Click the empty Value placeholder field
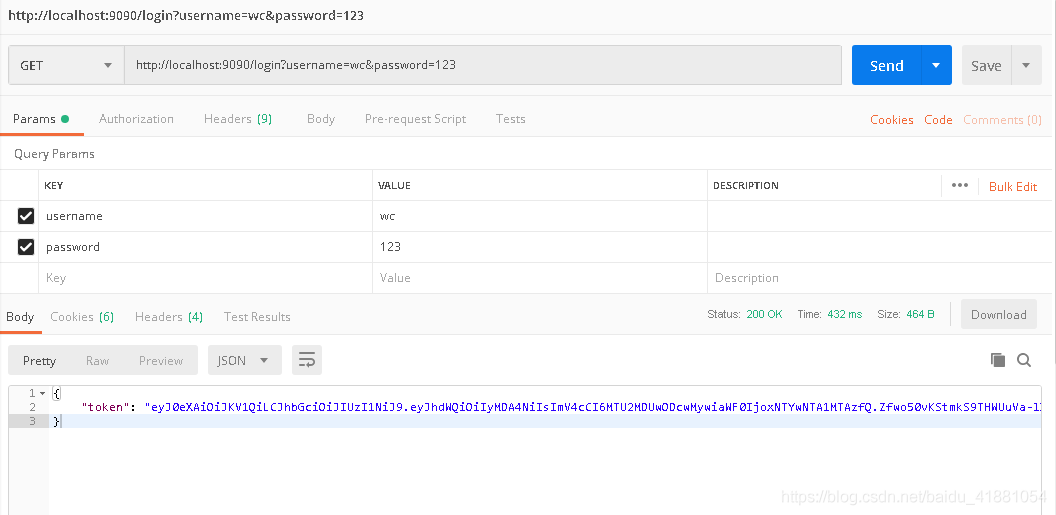1056x515 pixels. (539, 278)
